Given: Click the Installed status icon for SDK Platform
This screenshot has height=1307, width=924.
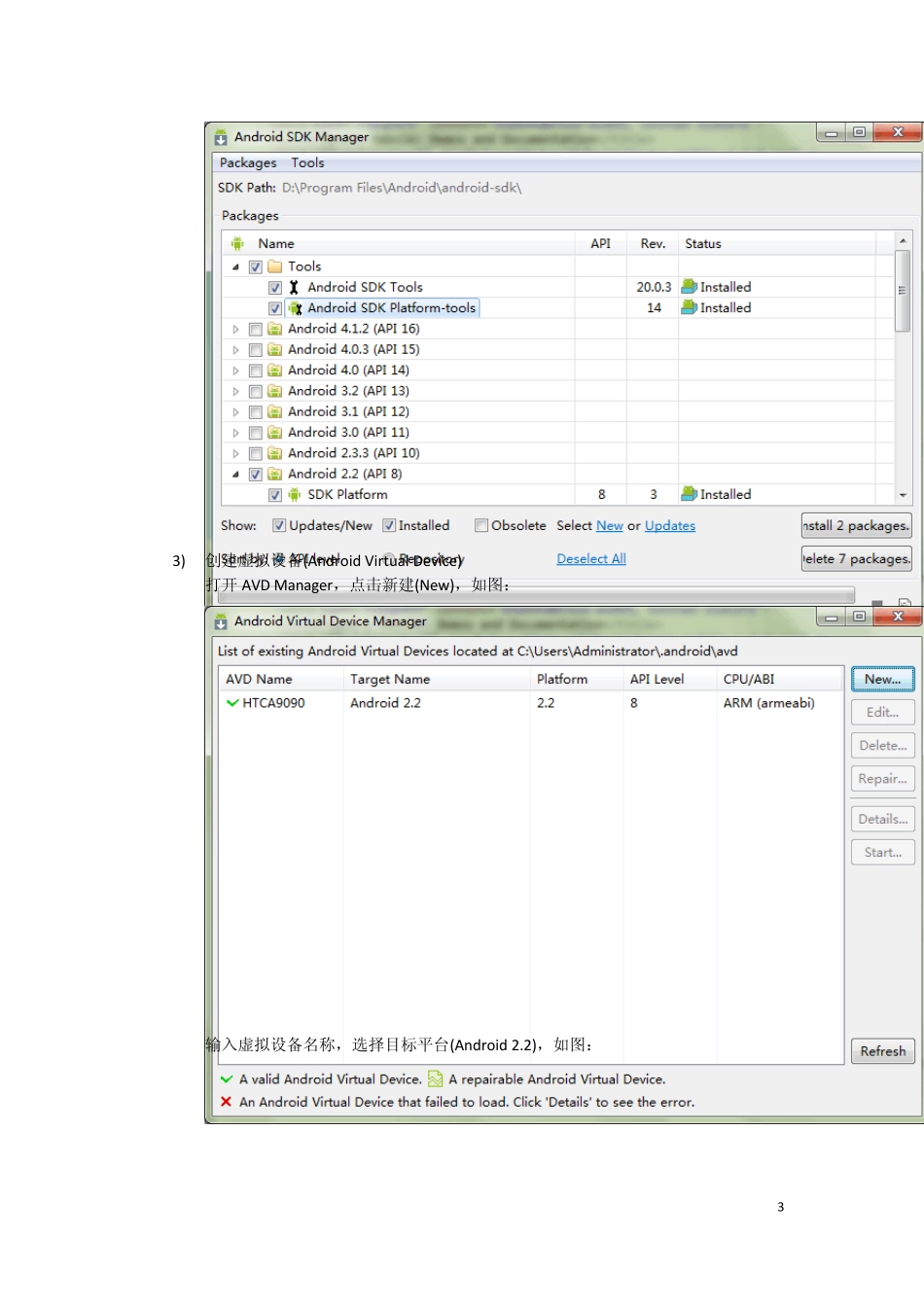Looking at the screenshot, I should click(x=689, y=494).
